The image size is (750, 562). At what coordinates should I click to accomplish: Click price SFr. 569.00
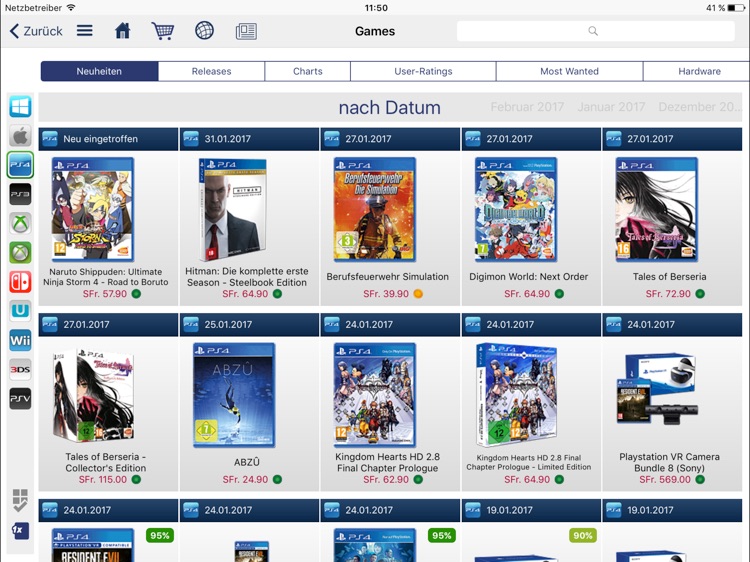[x=665, y=479]
